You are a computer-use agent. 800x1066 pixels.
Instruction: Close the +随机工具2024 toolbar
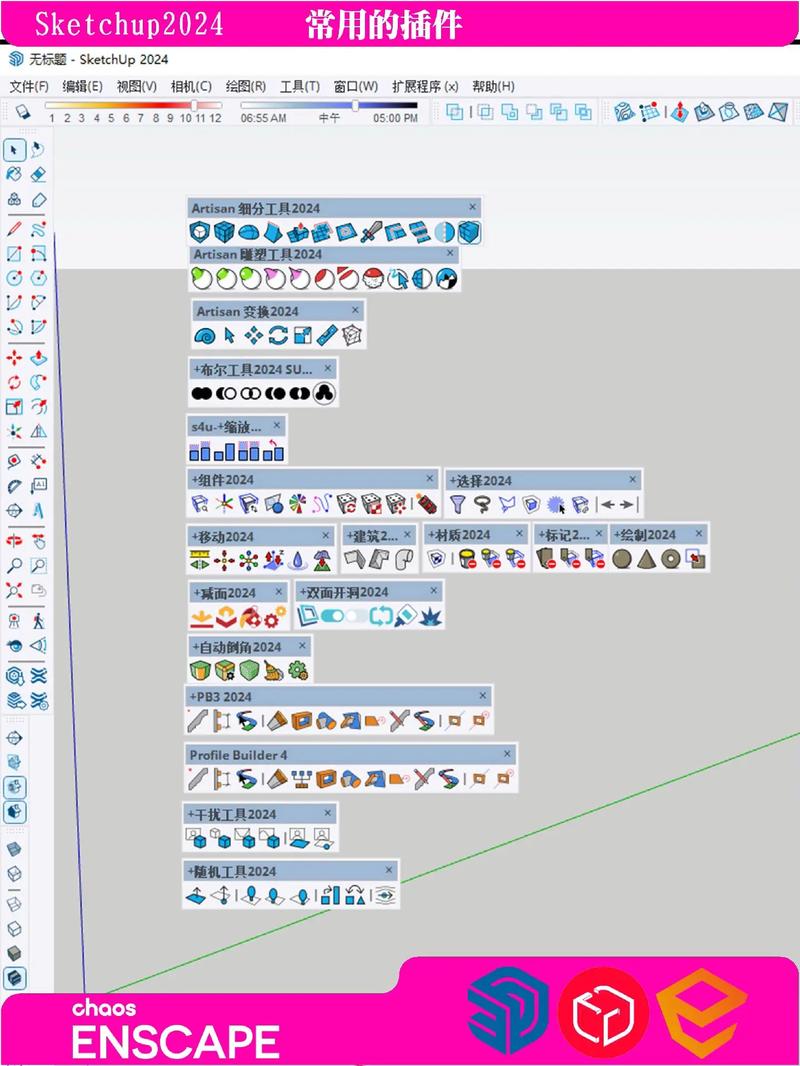(389, 871)
